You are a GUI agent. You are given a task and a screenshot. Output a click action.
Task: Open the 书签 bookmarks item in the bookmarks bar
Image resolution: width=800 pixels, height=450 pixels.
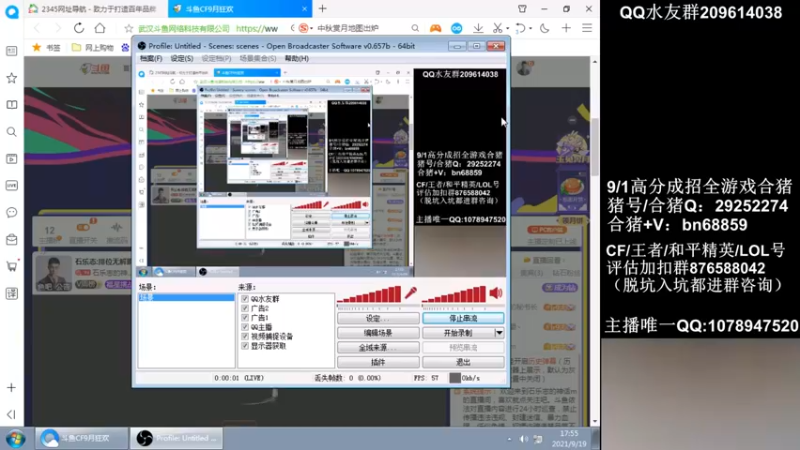tap(46, 47)
